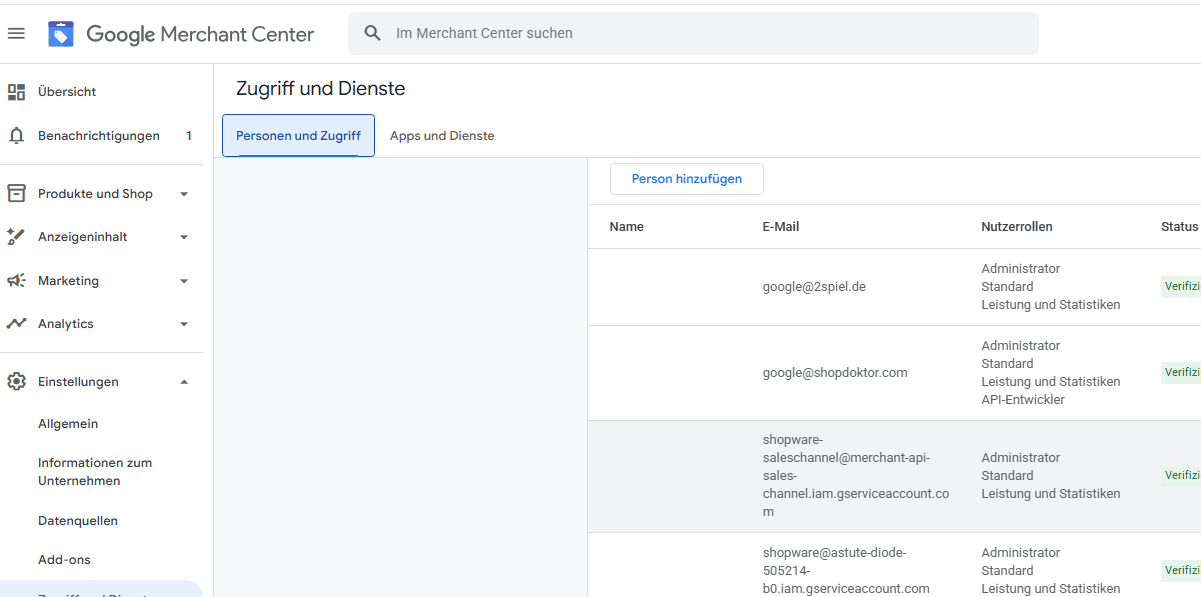The width and height of the screenshot is (1201, 597).
Task: Click the Google Merchant Center logo
Action: 181,34
